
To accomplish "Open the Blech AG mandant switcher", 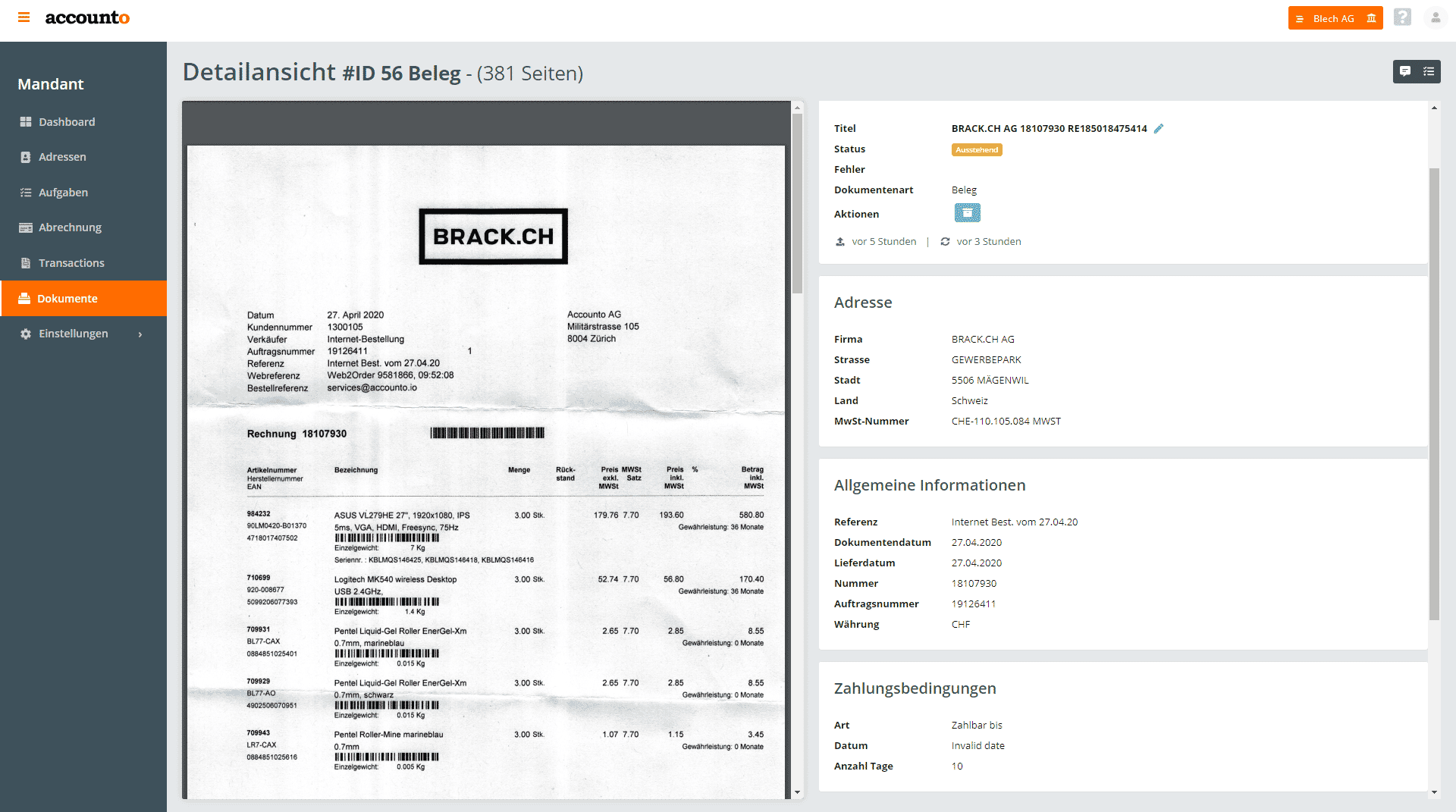I will 1335,18.
